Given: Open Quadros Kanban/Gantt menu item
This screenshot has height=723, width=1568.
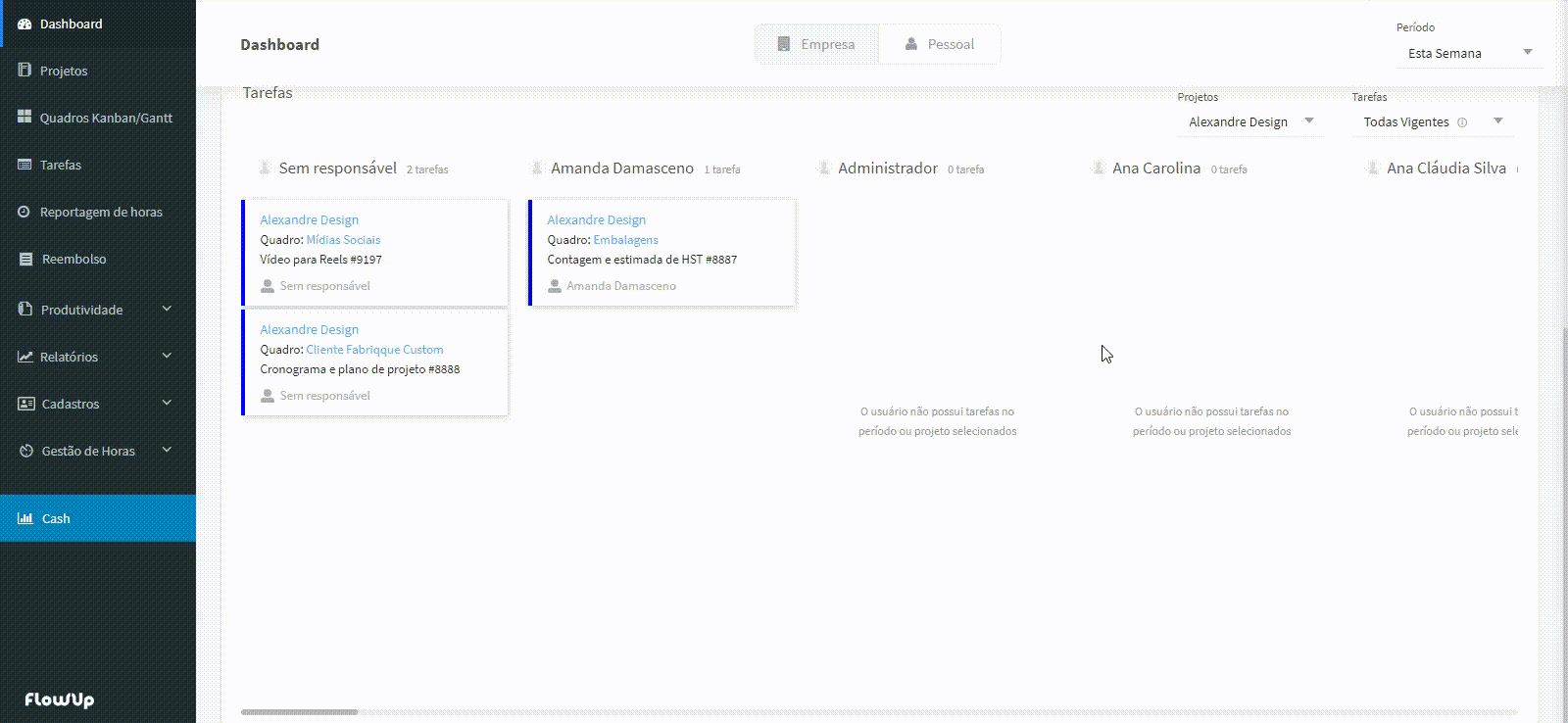Looking at the screenshot, I should pos(98,118).
